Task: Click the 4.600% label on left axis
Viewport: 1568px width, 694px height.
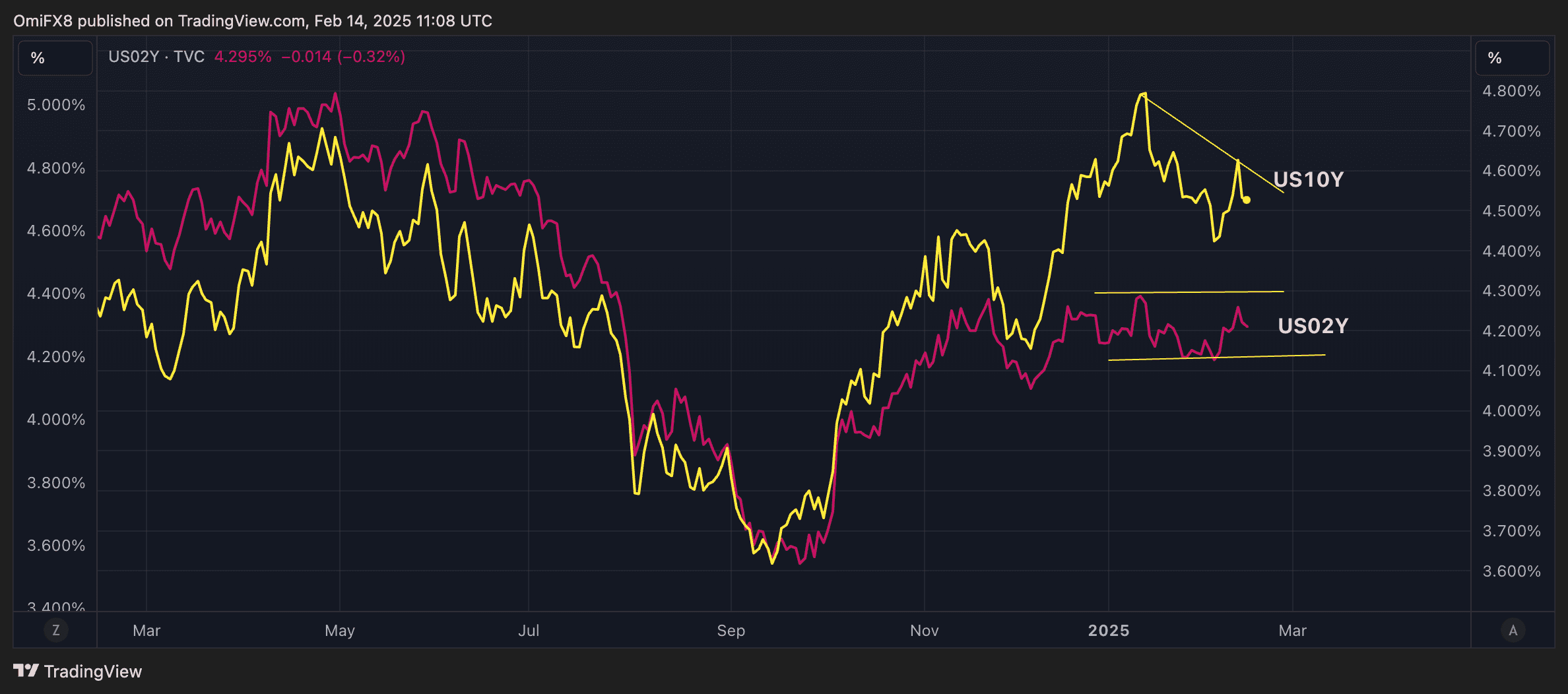Action: 56,231
